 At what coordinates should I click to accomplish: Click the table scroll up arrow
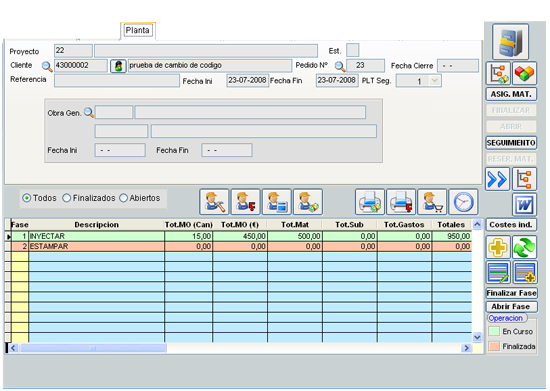(x=477, y=224)
